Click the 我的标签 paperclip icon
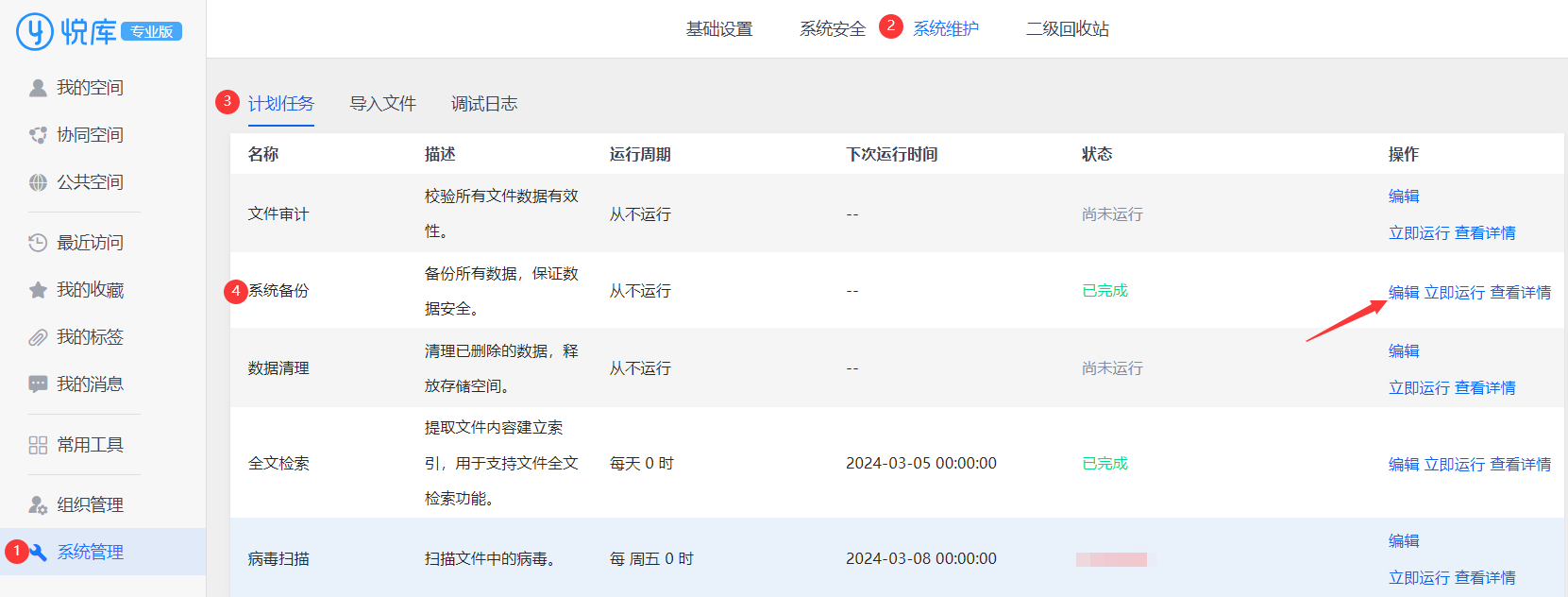Image resolution: width=1568 pixels, height=597 pixels. point(38,337)
